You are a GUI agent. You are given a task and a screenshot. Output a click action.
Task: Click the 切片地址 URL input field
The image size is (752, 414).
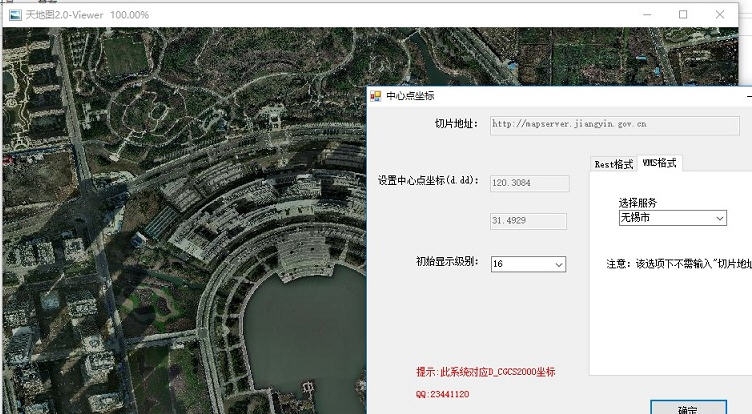(614, 125)
